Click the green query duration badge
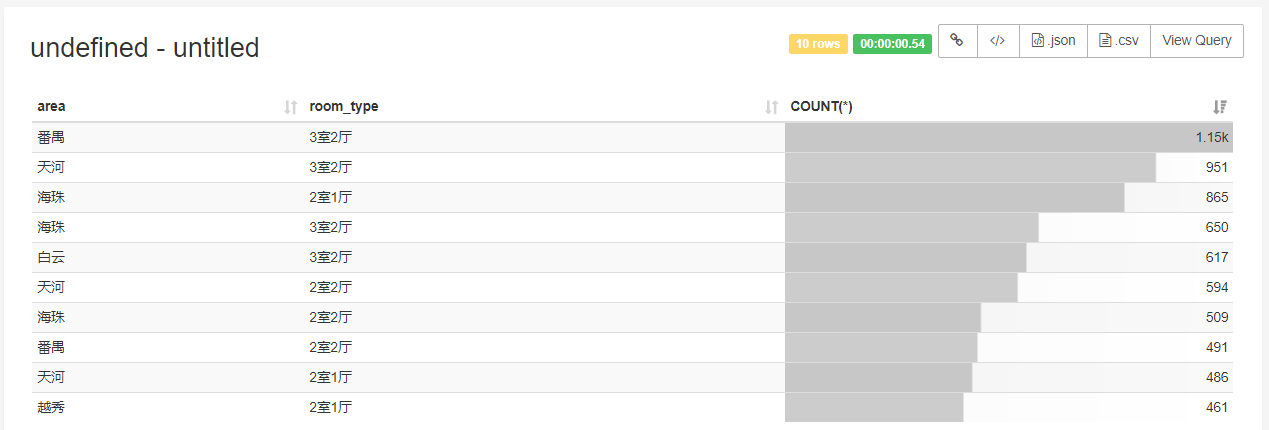 tap(892, 44)
